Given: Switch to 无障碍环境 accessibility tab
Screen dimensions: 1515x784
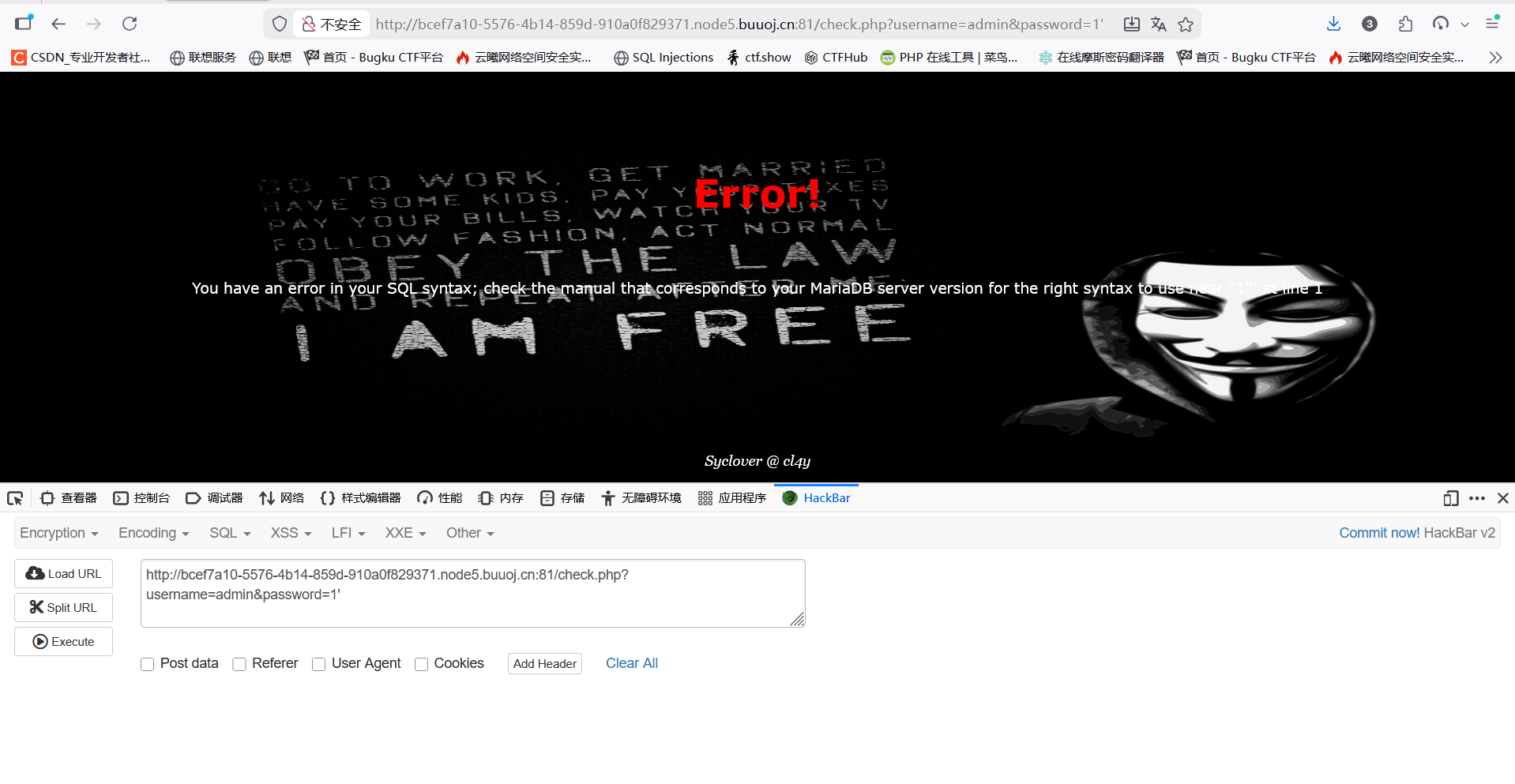Looking at the screenshot, I should (x=641, y=498).
